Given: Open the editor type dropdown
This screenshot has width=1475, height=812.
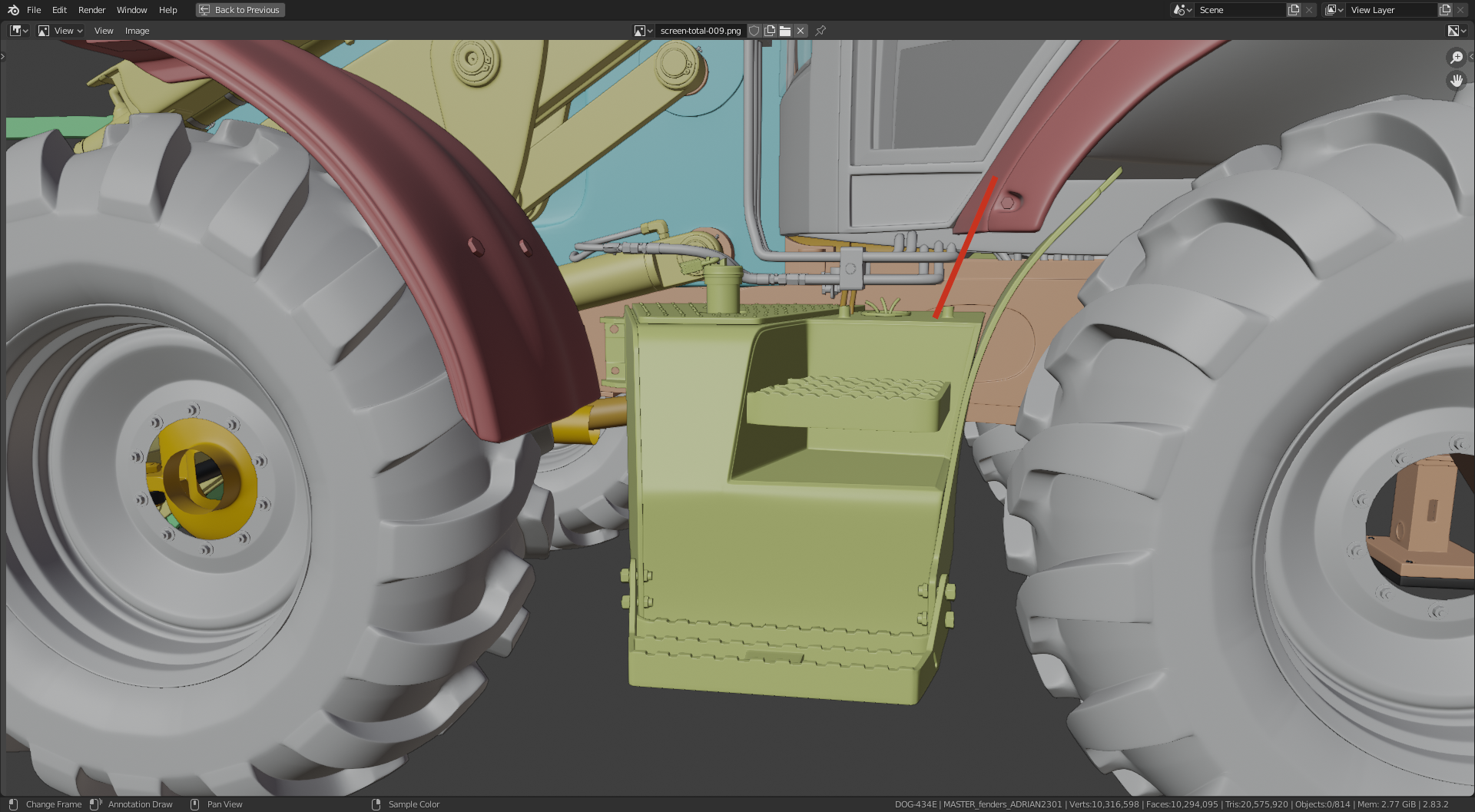Looking at the screenshot, I should (x=19, y=31).
